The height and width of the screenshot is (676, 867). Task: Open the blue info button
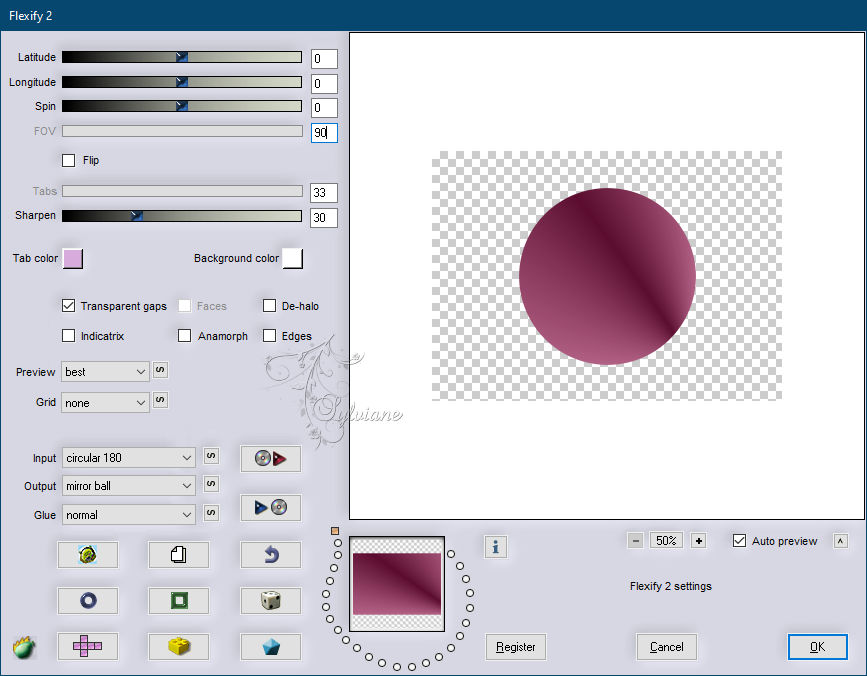coord(495,547)
